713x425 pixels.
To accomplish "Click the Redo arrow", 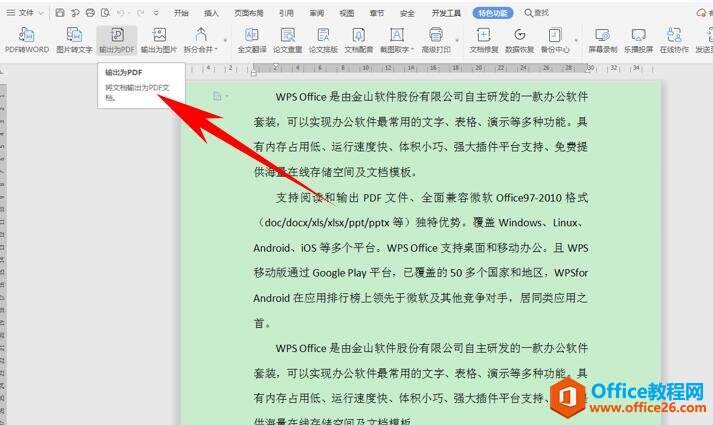I will point(141,13).
